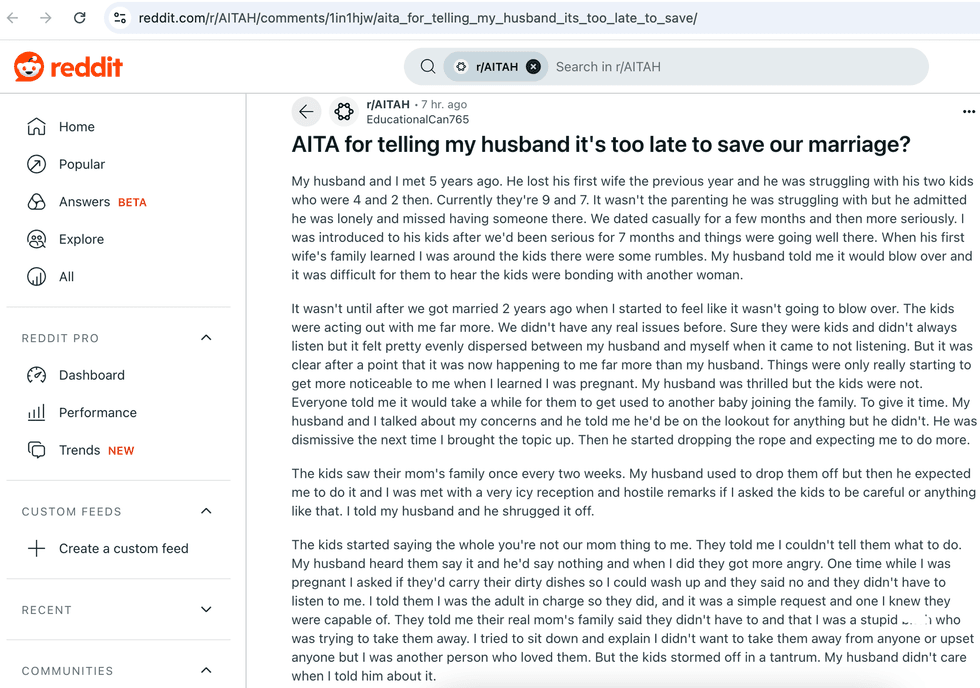
Task: Click the NEW badge next to Trends
Action: click(x=121, y=451)
